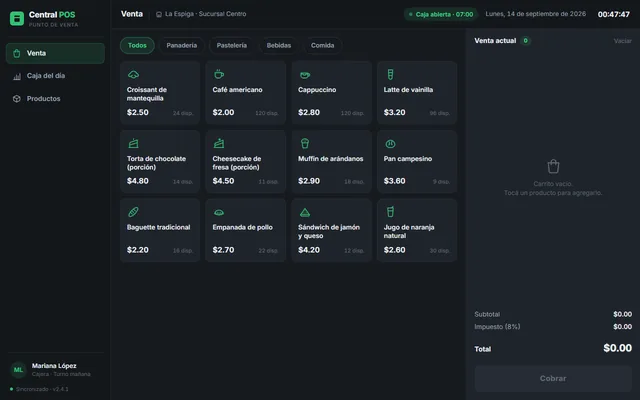The width and height of the screenshot is (640, 400).
Task: Add Café americano to the sale
Action: point(246,93)
